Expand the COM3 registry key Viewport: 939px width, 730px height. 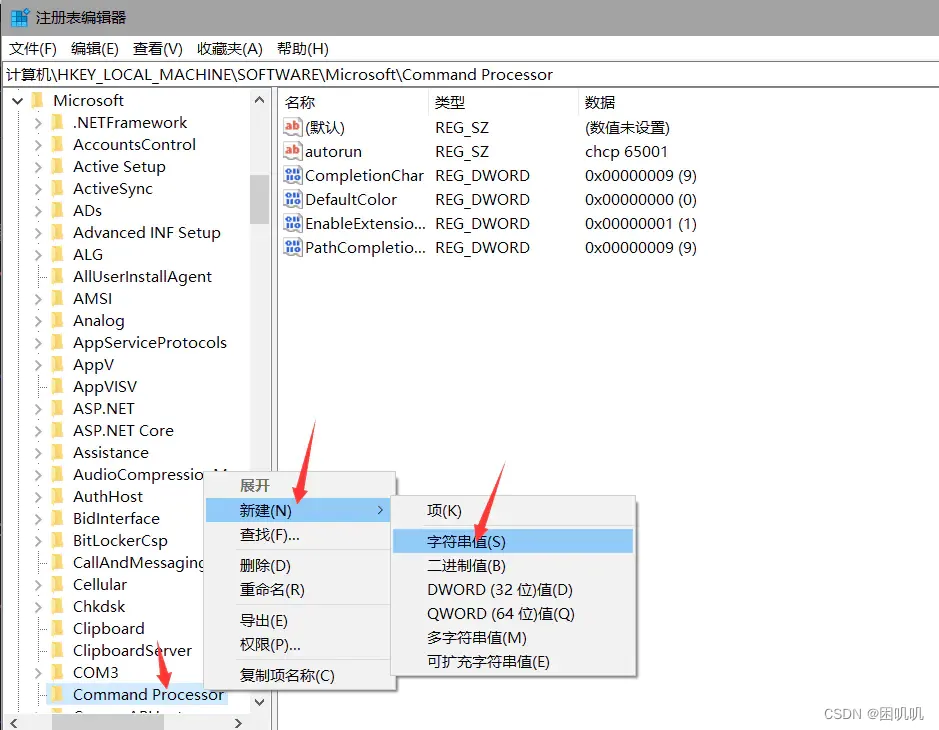(x=40, y=672)
